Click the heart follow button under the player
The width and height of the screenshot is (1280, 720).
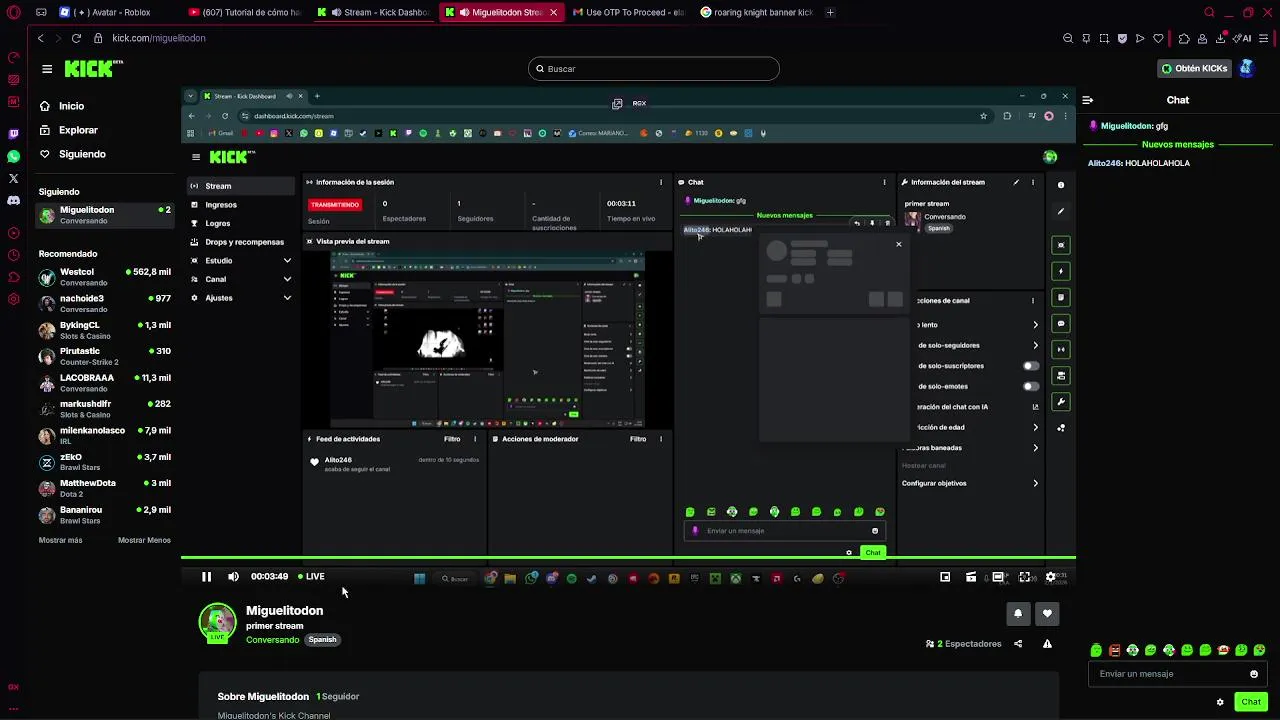pyautogui.click(x=1047, y=614)
